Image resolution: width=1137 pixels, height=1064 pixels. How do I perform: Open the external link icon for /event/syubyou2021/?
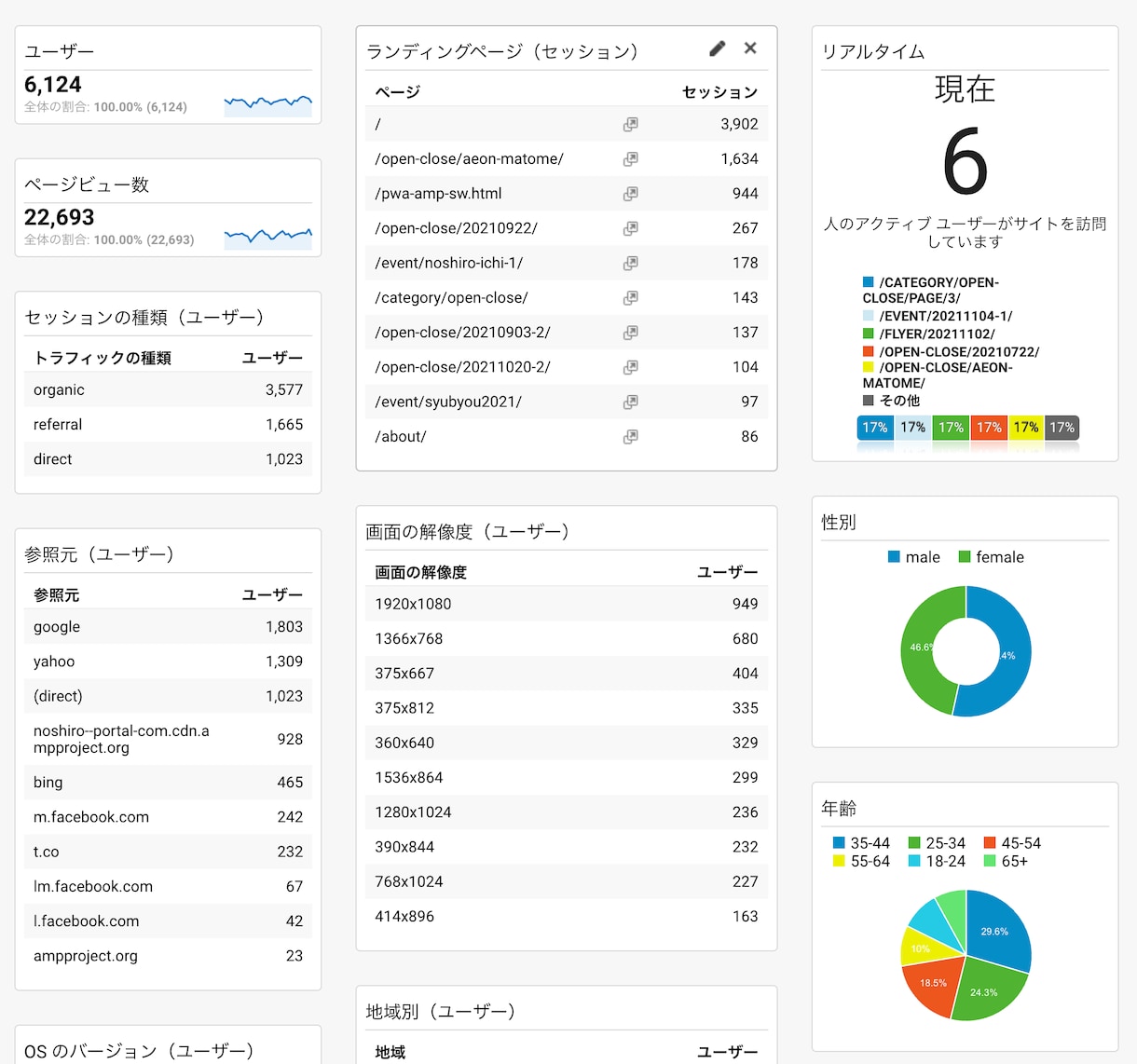[631, 402]
